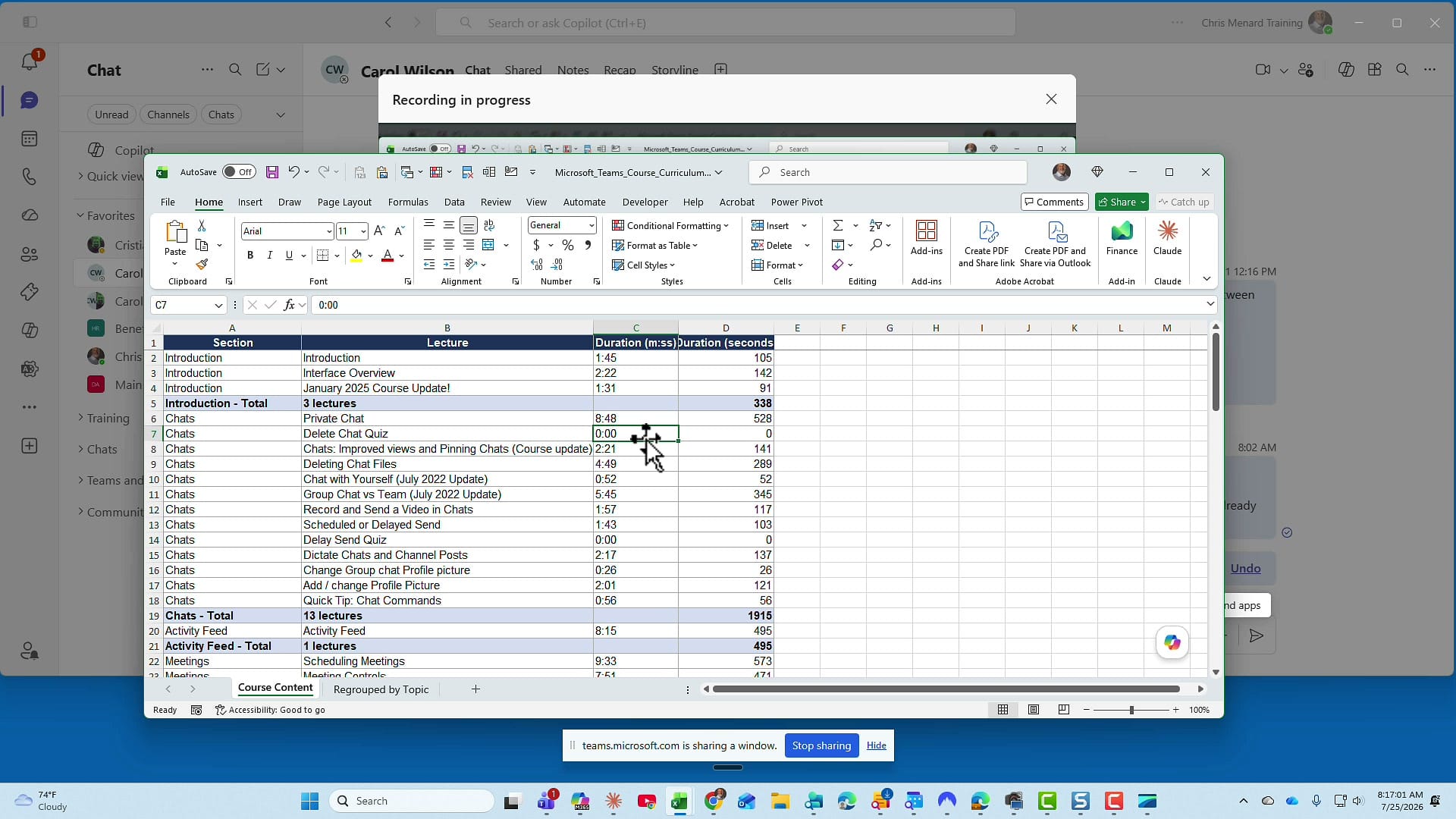Screen dimensions: 1456x819
Task: Select the Unread filter pill in Teams
Action: [x=111, y=115]
